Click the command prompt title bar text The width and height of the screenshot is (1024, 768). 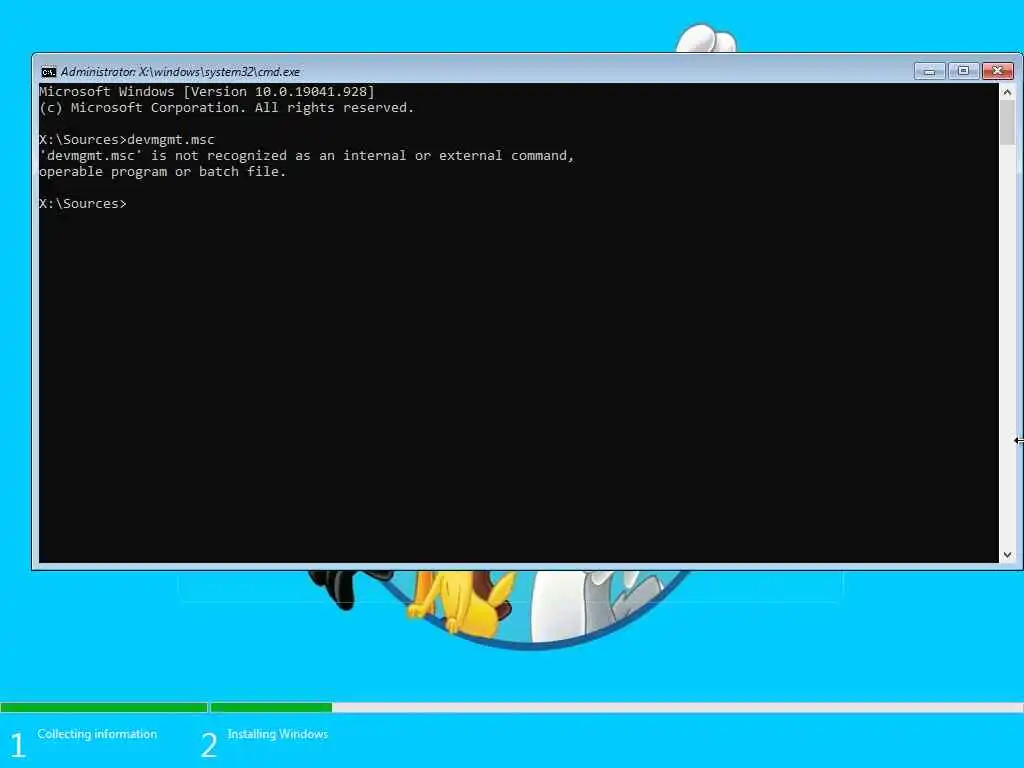[x=180, y=72]
